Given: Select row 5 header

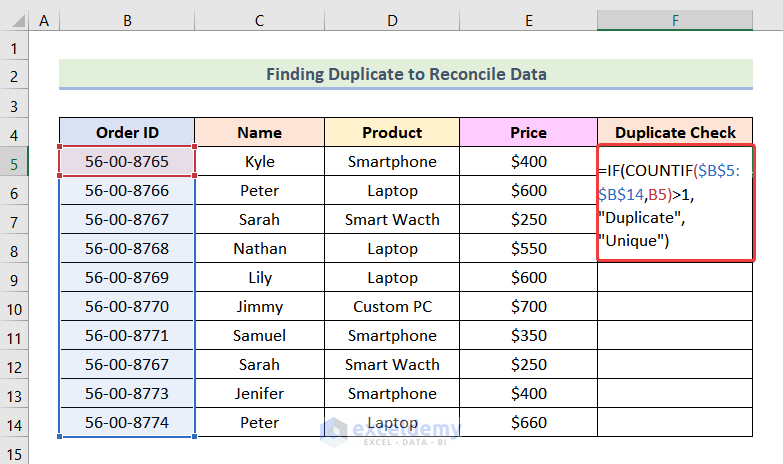Looking at the screenshot, I should point(15,161).
